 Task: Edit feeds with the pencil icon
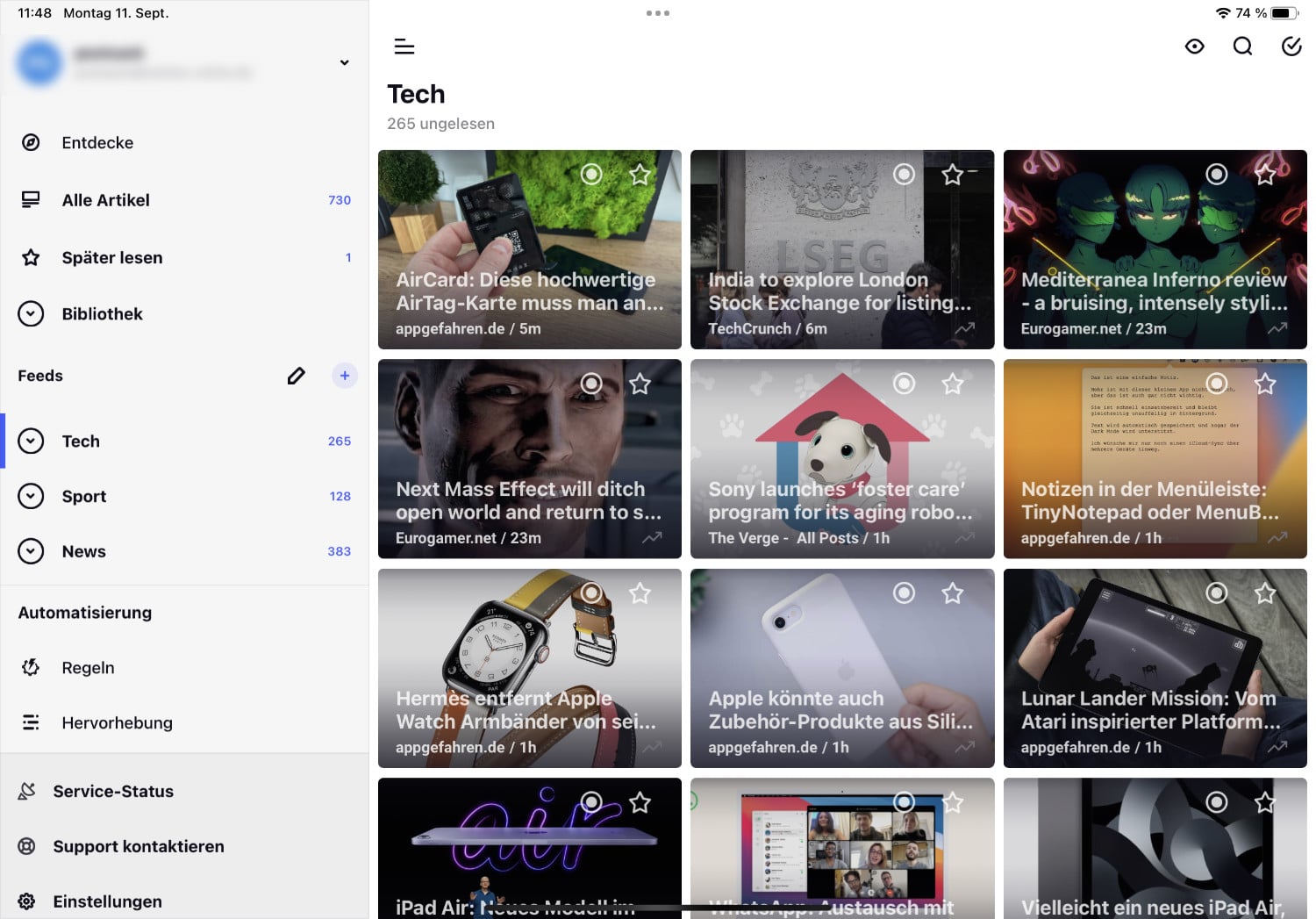(297, 376)
